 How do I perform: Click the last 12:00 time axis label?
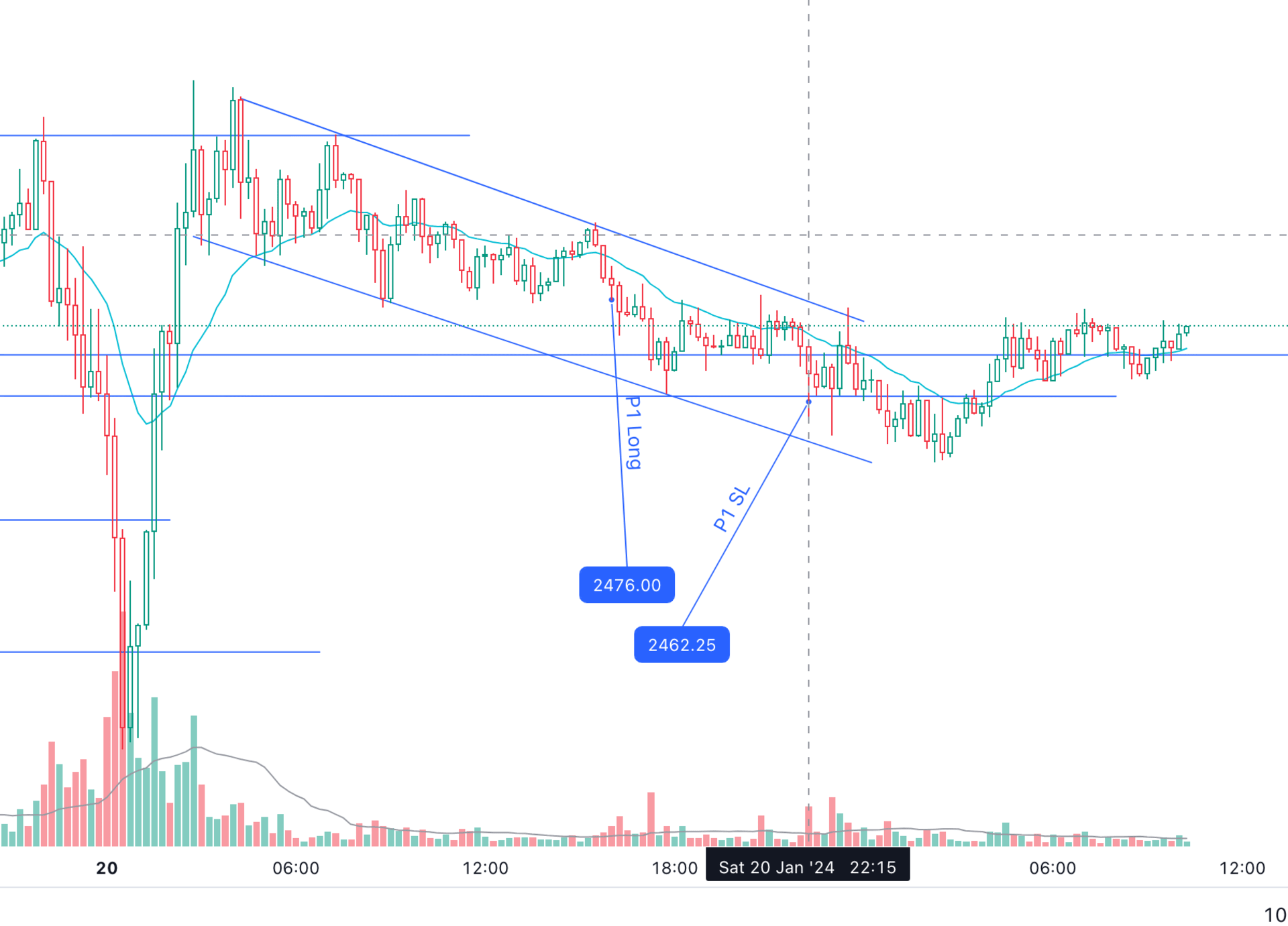(1242, 868)
